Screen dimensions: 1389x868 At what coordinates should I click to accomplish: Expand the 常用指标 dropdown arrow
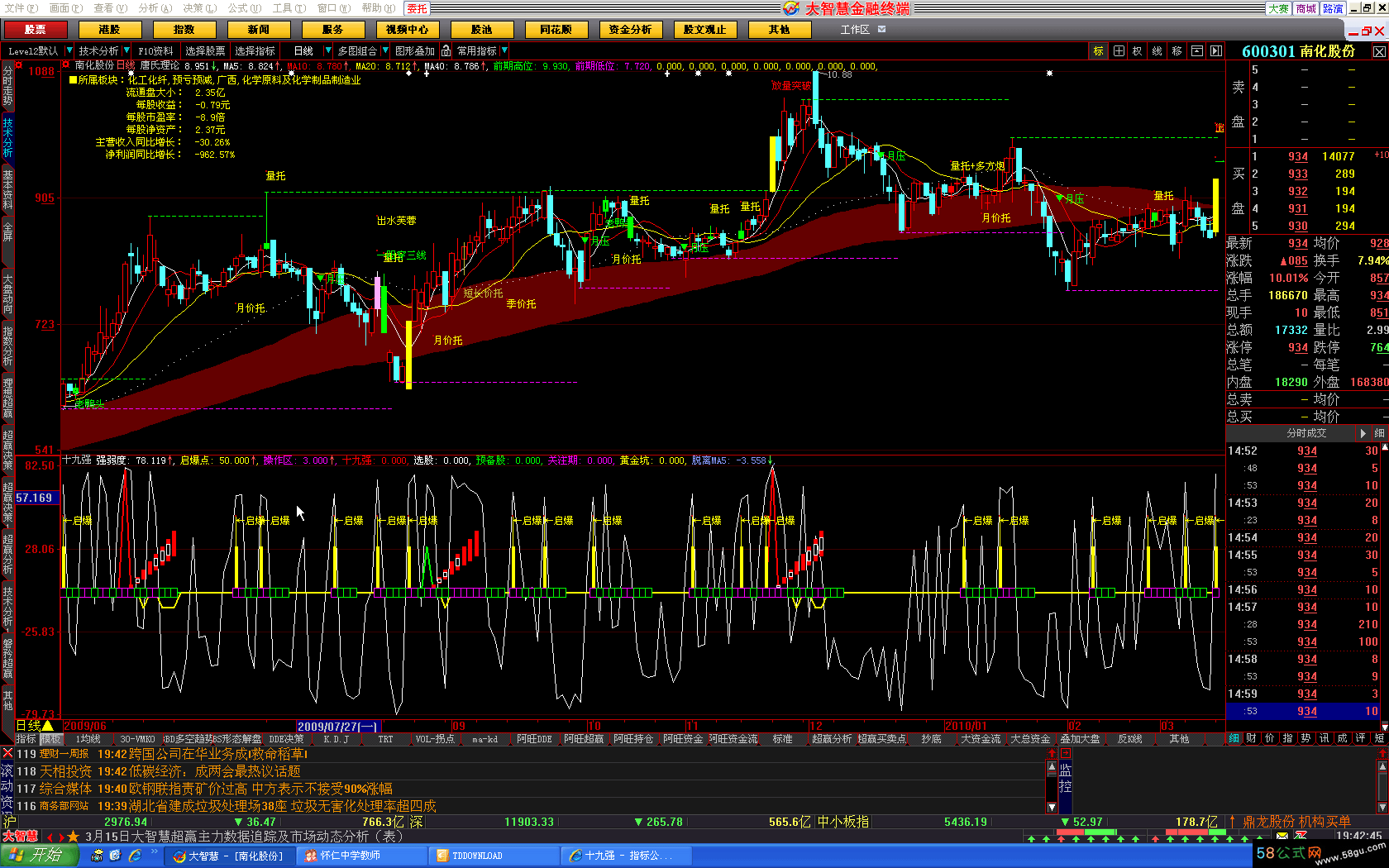coord(504,50)
